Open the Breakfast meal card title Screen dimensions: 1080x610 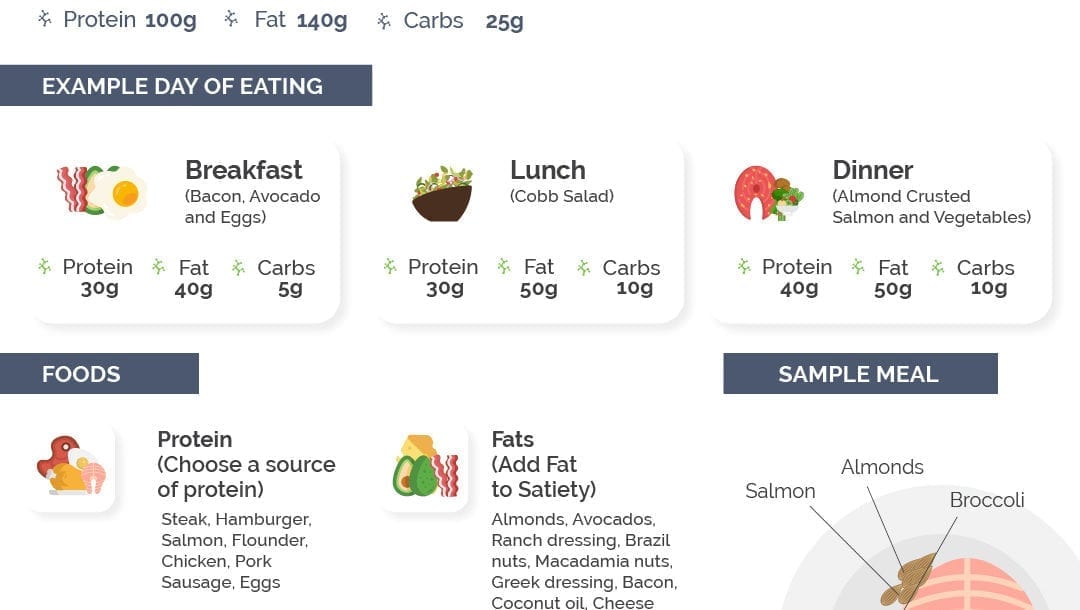tap(244, 170)
